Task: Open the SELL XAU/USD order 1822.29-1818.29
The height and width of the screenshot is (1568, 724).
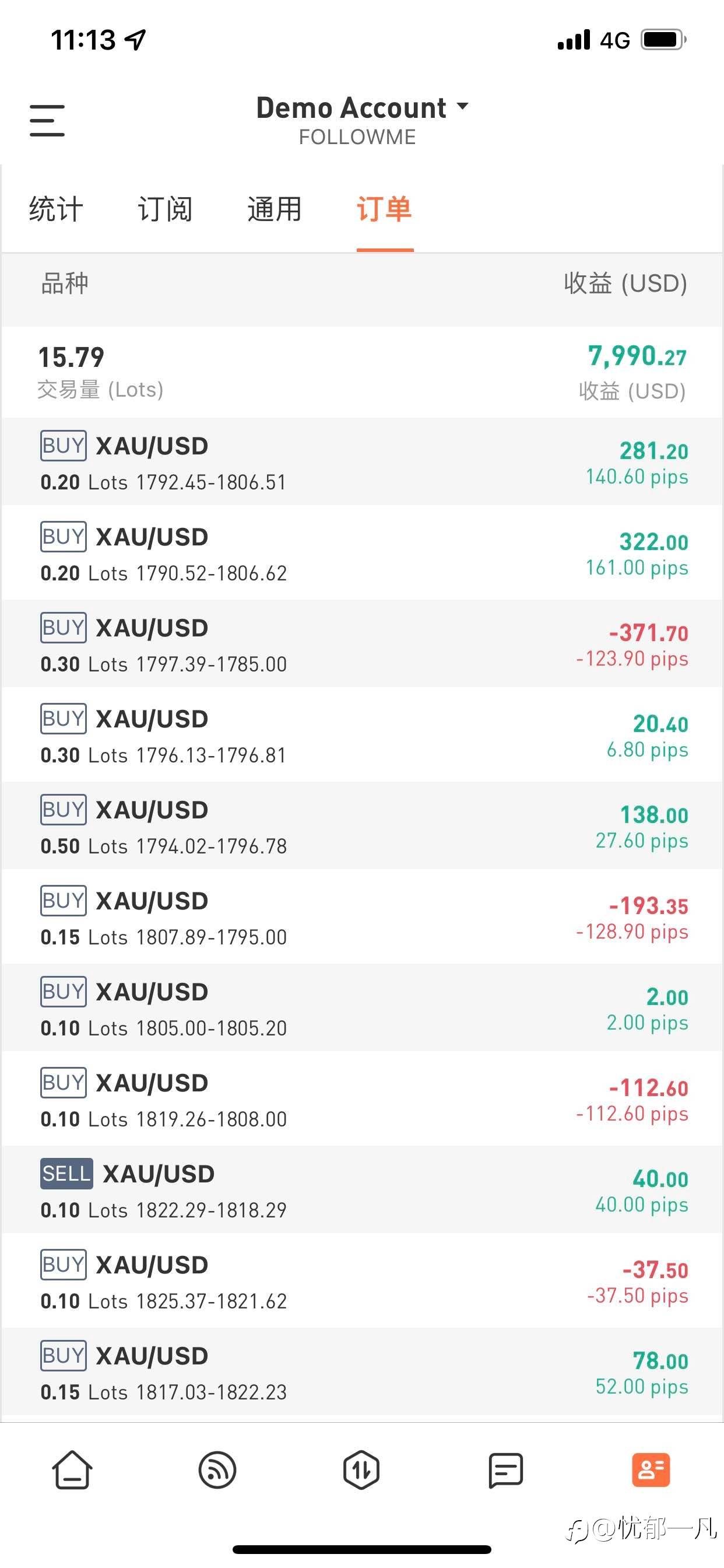Action: (x=361, y=1190)
